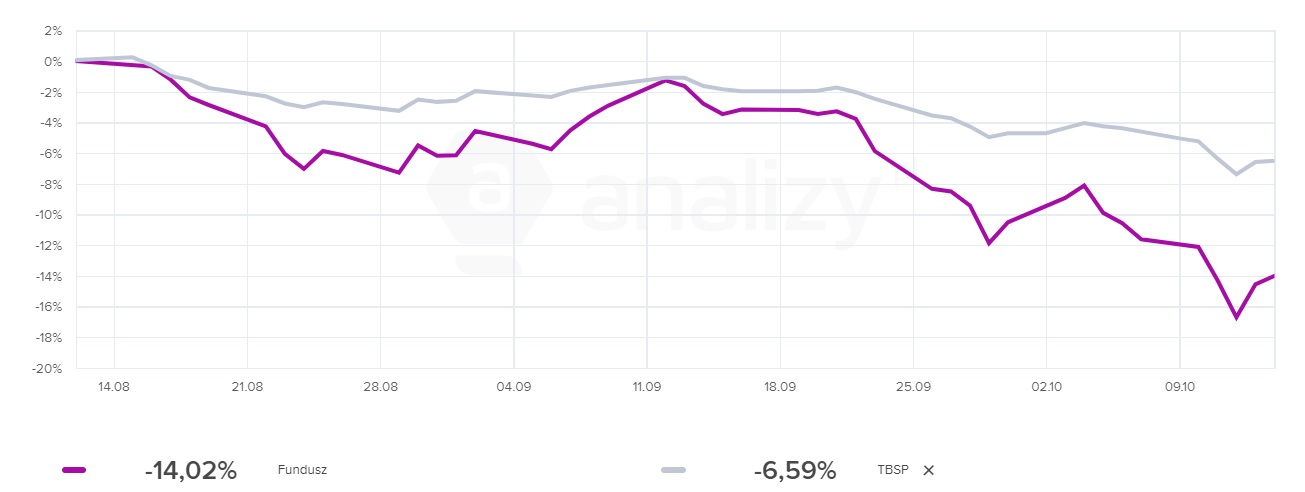
Task: Click the 04.09 date label
Action: coord(514,386)
